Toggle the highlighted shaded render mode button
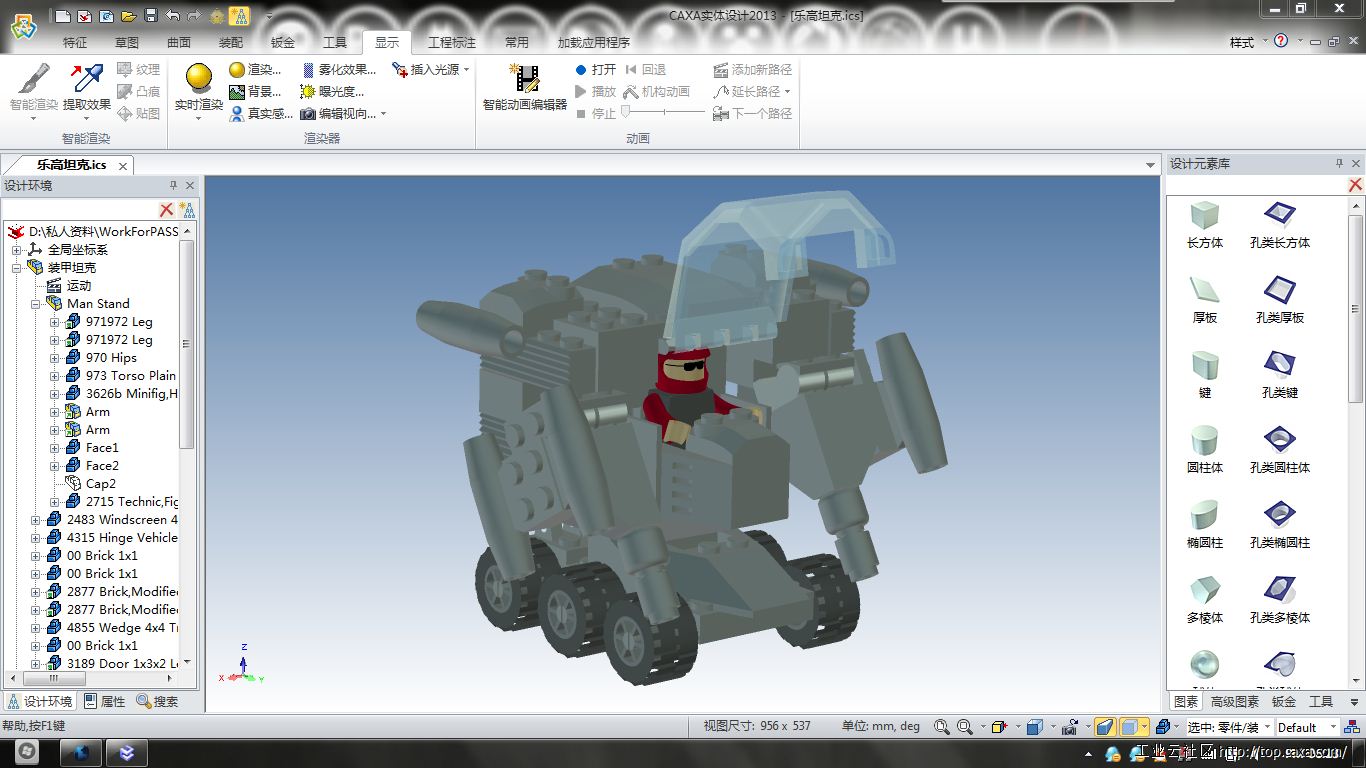The height and width of the screenshot is (768, 1366). tap(1105, 727)
